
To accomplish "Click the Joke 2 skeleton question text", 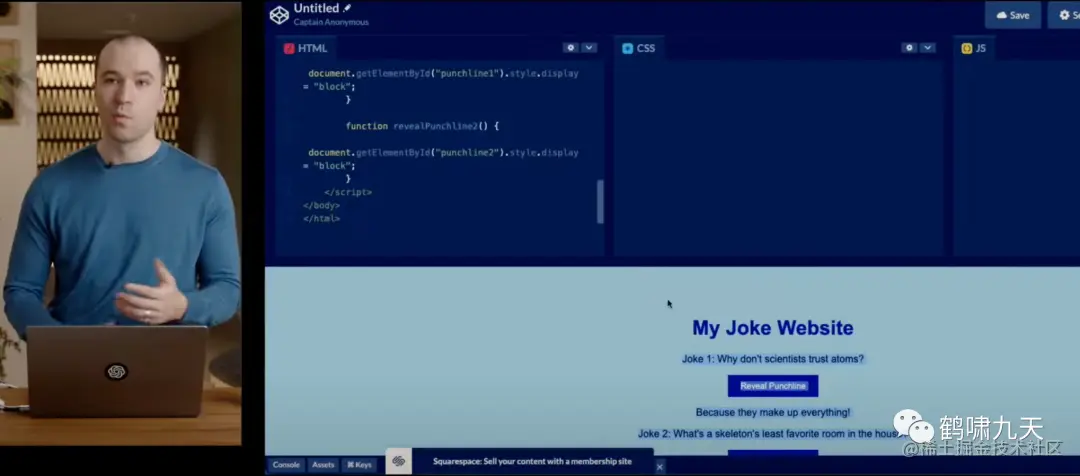I will [770, 434].
